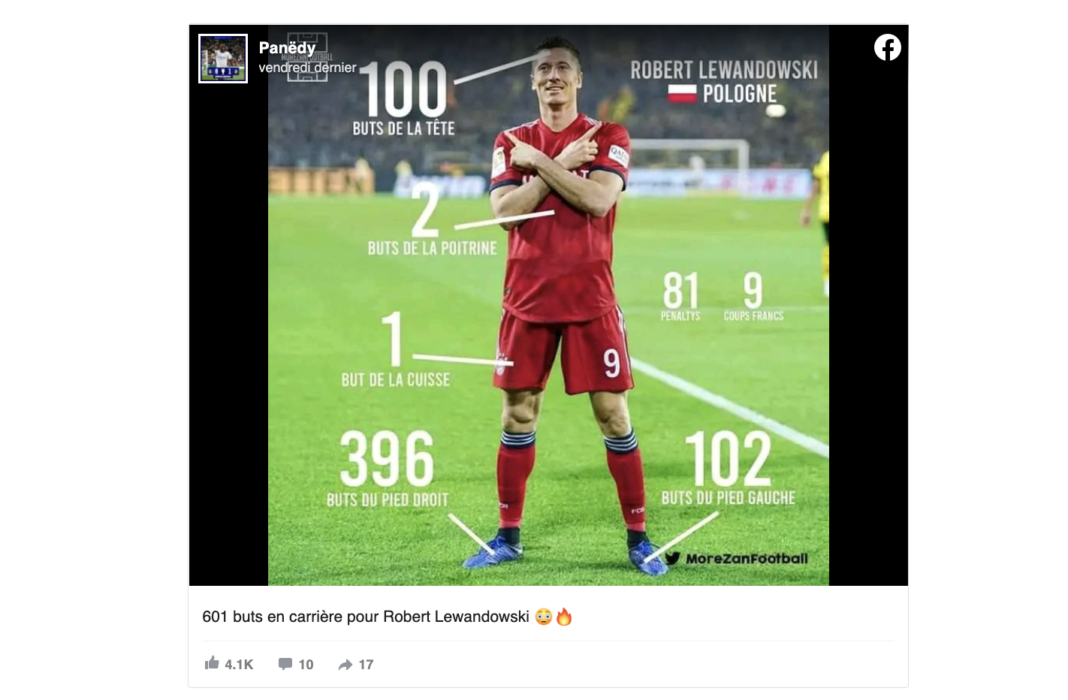Click the '396 buts du pied droit' stat

(x=388, y=470)
